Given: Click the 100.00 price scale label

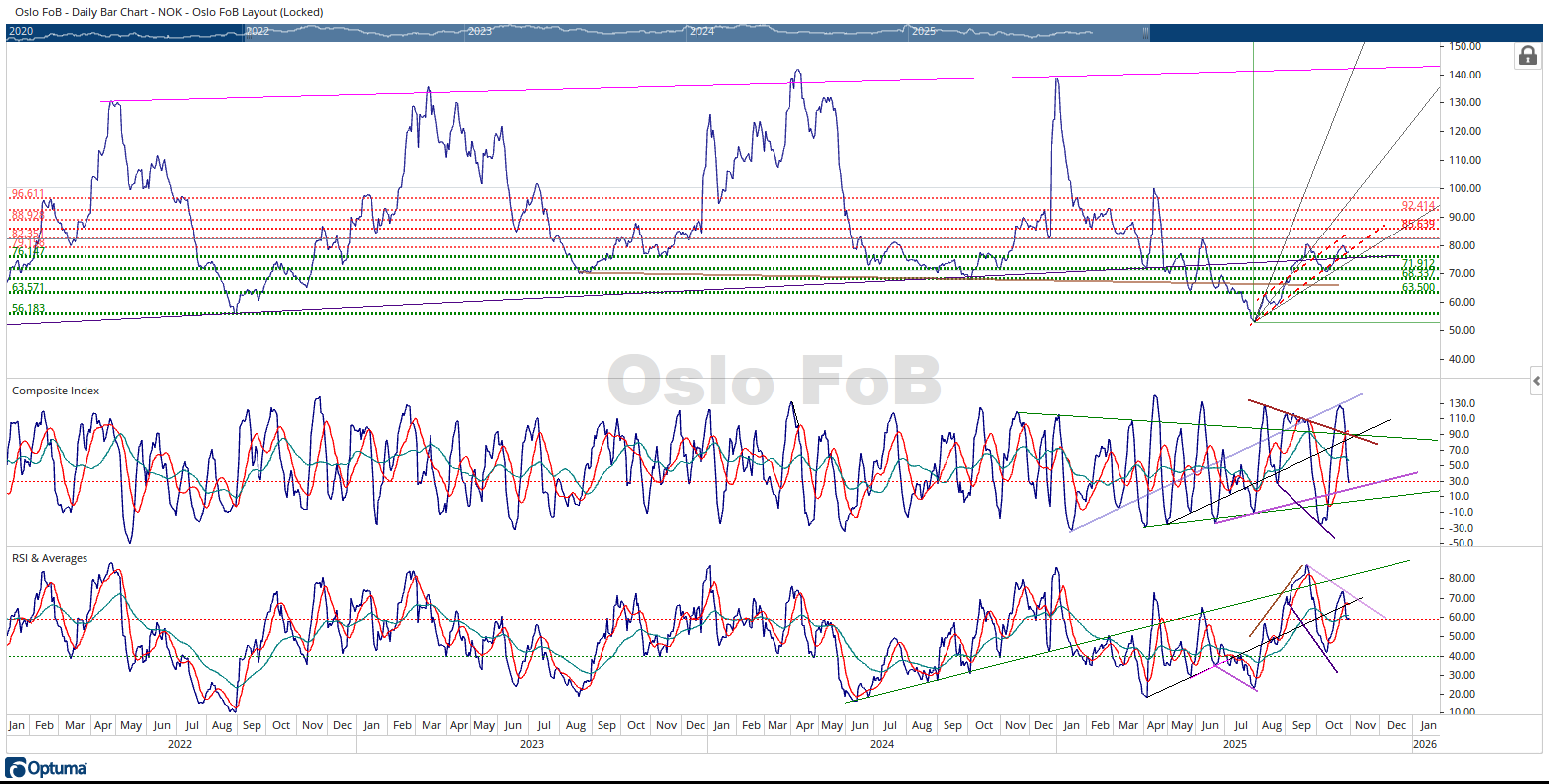Looking at the screenshot, I should (1465, 188).
